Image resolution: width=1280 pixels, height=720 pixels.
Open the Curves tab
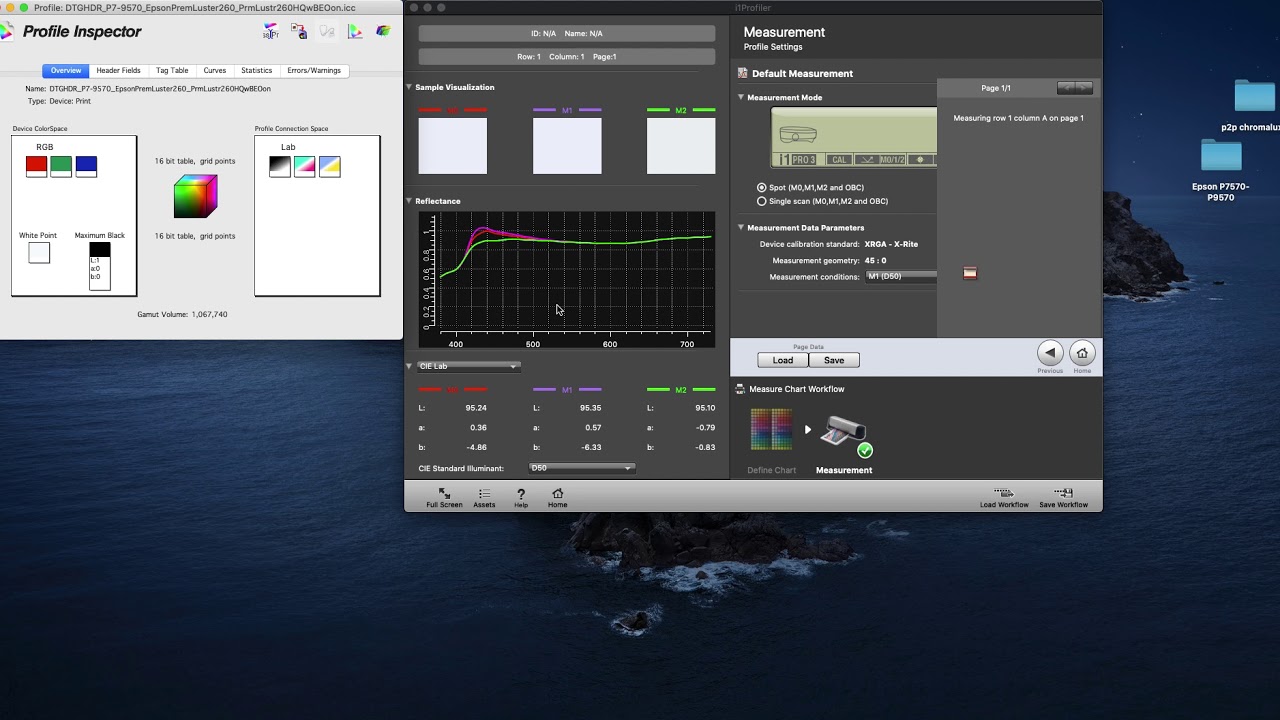(215, 71)
